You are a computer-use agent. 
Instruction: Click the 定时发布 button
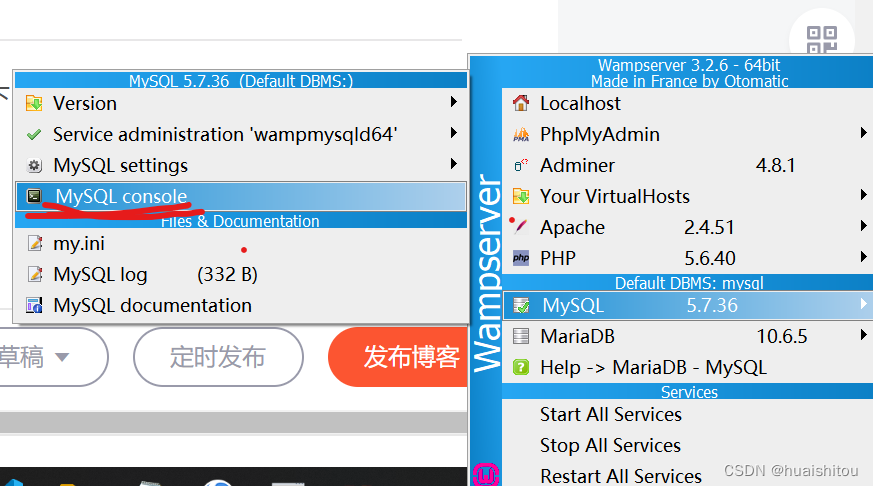pos(218,357)
